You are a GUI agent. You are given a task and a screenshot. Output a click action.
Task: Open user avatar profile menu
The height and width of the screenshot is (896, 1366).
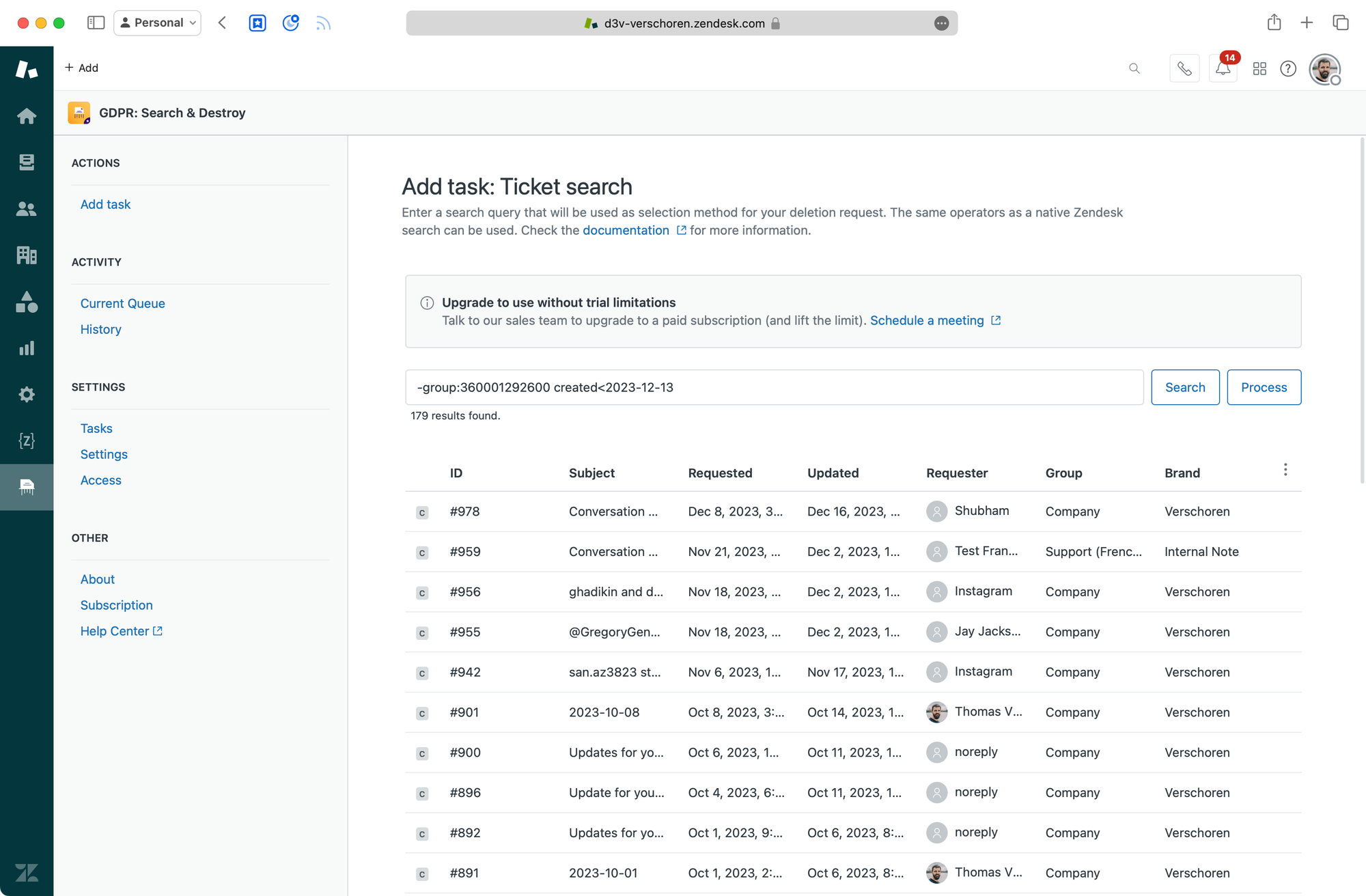1324,69
